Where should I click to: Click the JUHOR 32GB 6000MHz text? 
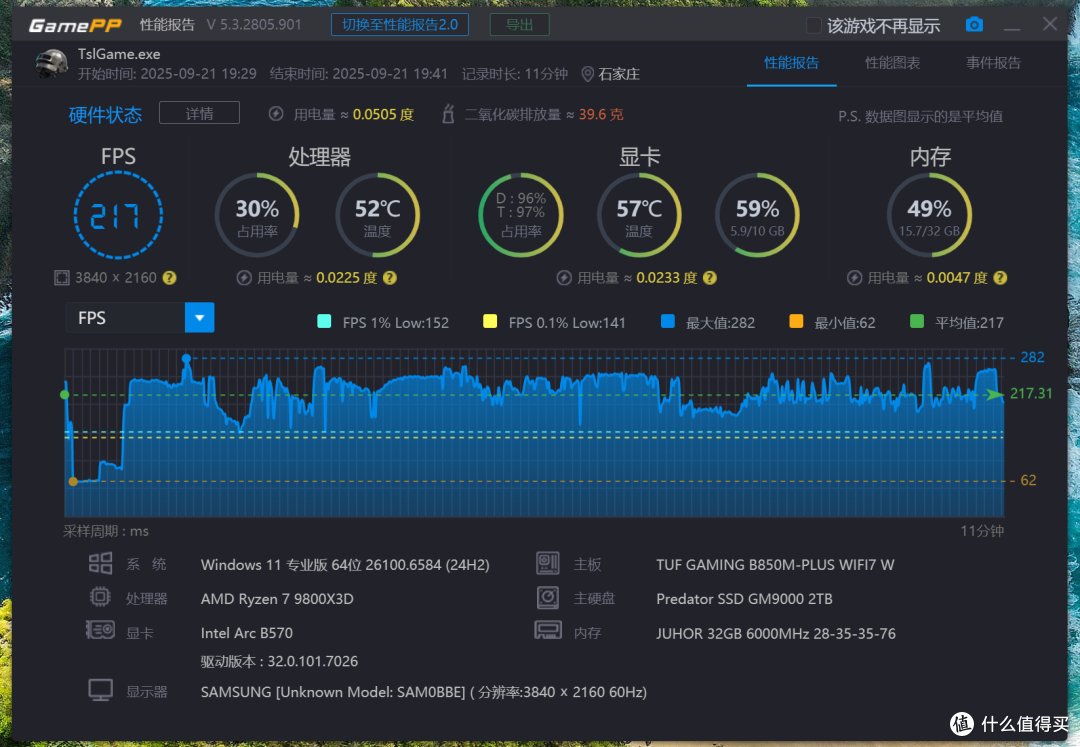click(x=776, y=633)
